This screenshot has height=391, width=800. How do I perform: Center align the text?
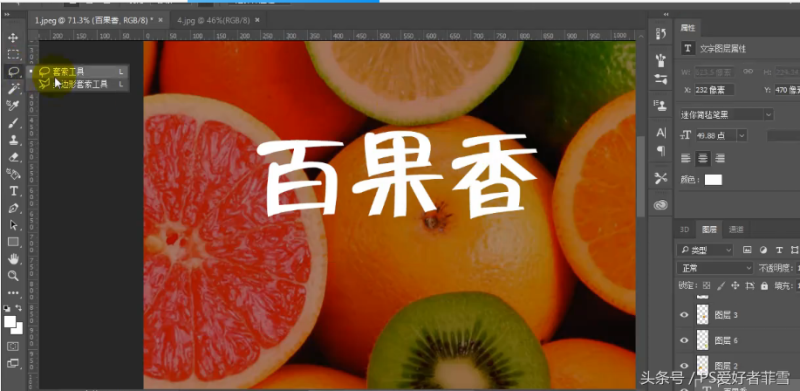click(703, 159)
